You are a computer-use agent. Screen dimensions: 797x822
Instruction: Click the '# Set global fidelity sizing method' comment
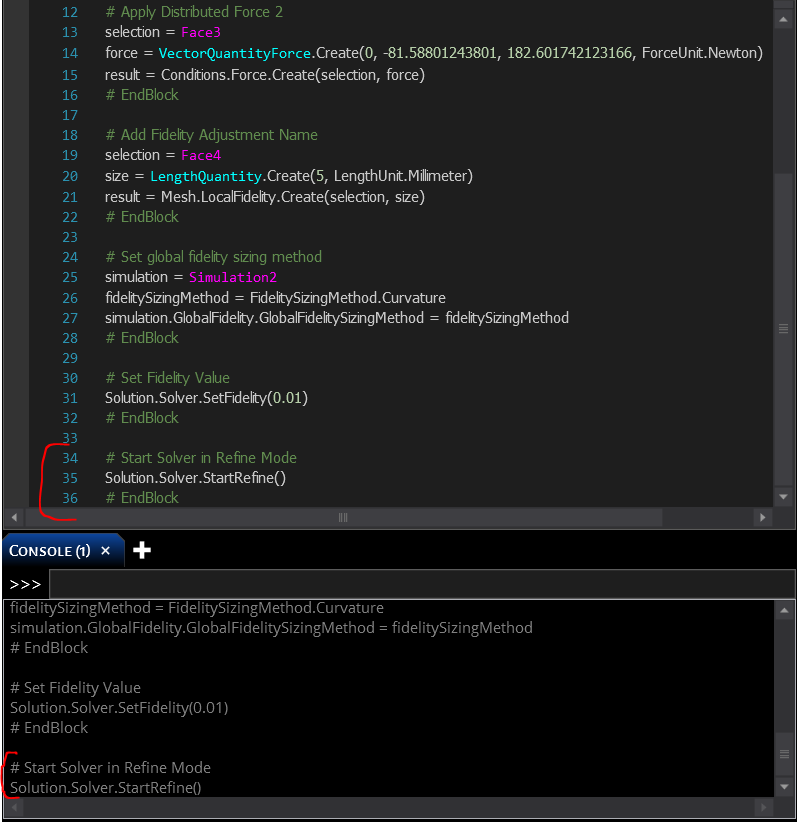click(x=213, y=257)
